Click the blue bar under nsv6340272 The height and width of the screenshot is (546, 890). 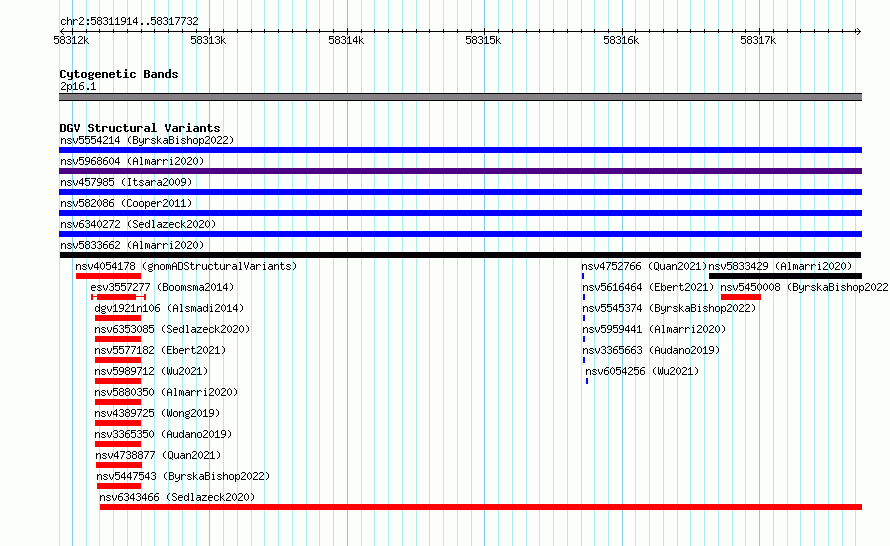[x=460, y=234]
